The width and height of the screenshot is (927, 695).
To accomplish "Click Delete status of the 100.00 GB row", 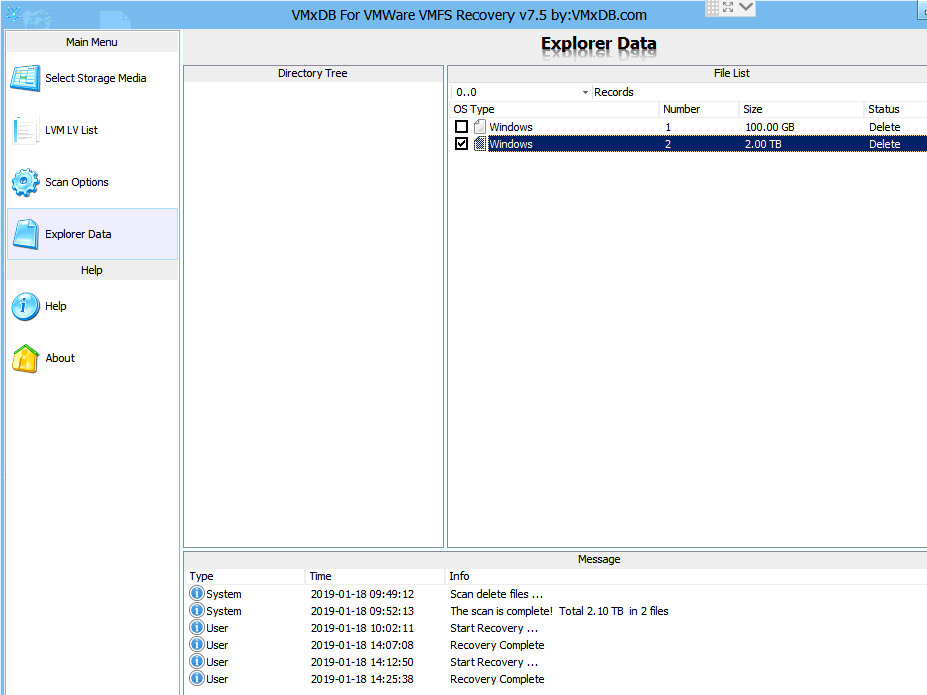I will pos(884,127).
